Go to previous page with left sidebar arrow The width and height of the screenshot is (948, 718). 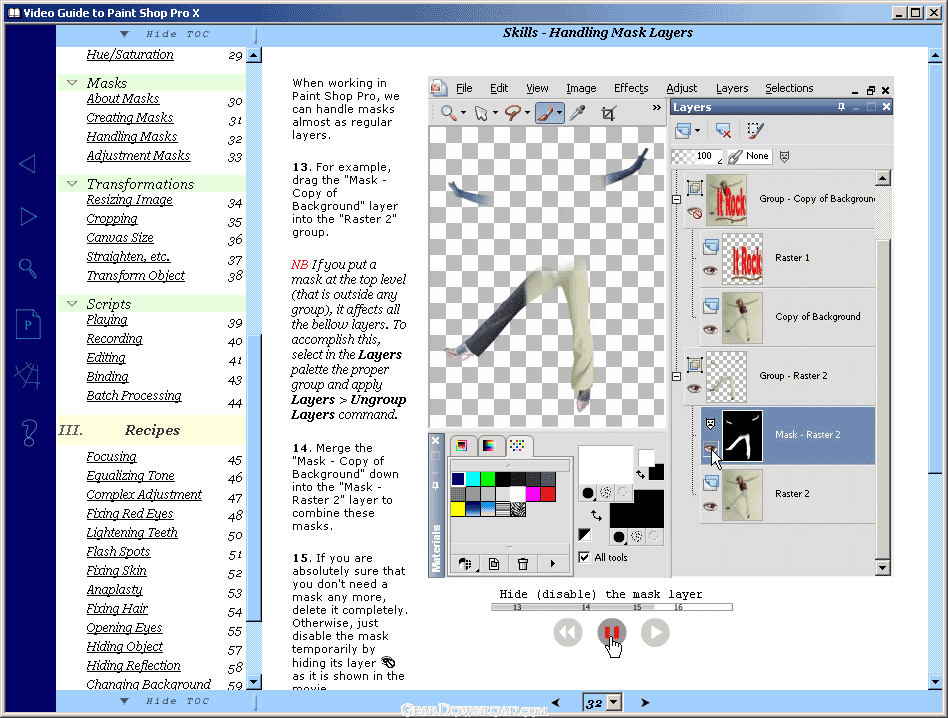click(x=28, y=164)
